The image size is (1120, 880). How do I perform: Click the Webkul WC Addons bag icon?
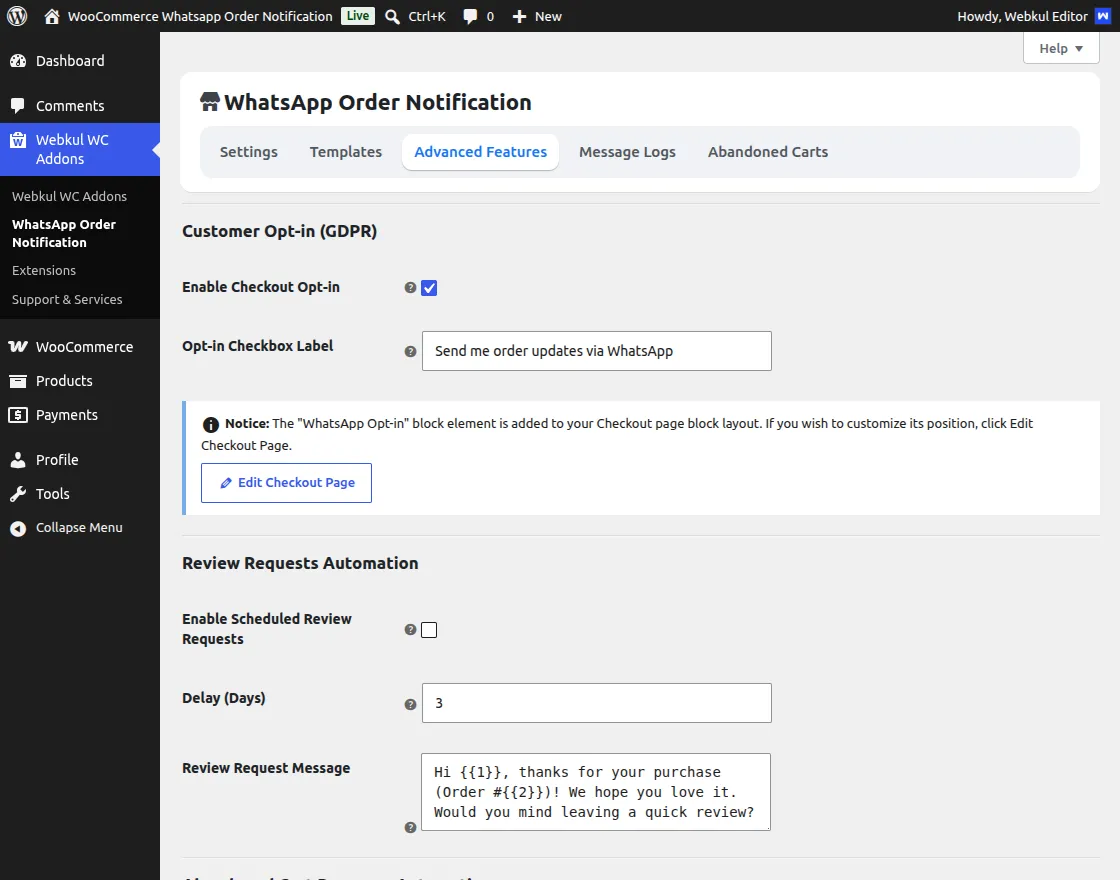tap(18, 140)
